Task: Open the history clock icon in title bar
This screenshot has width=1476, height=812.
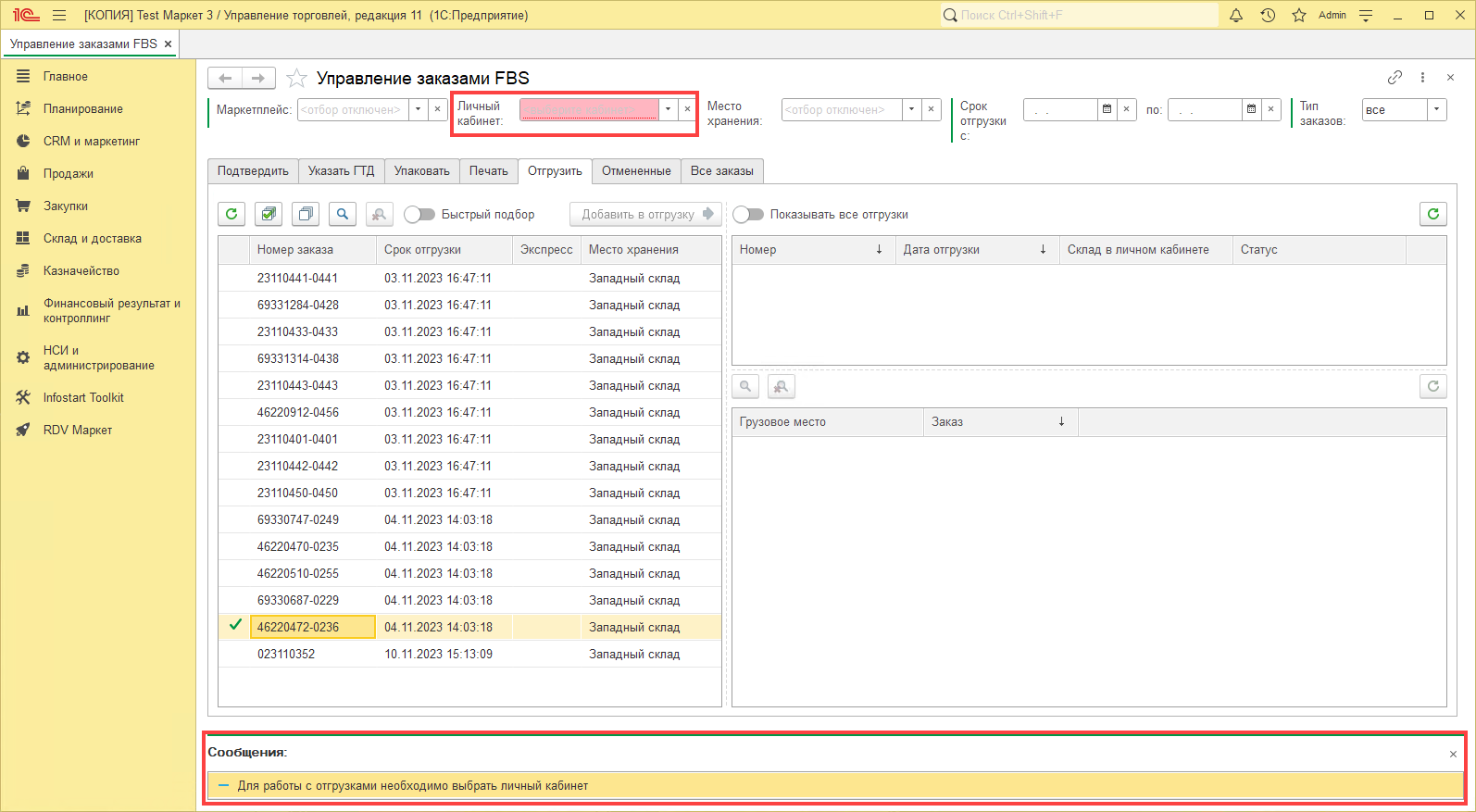Action: [1268, 15]
